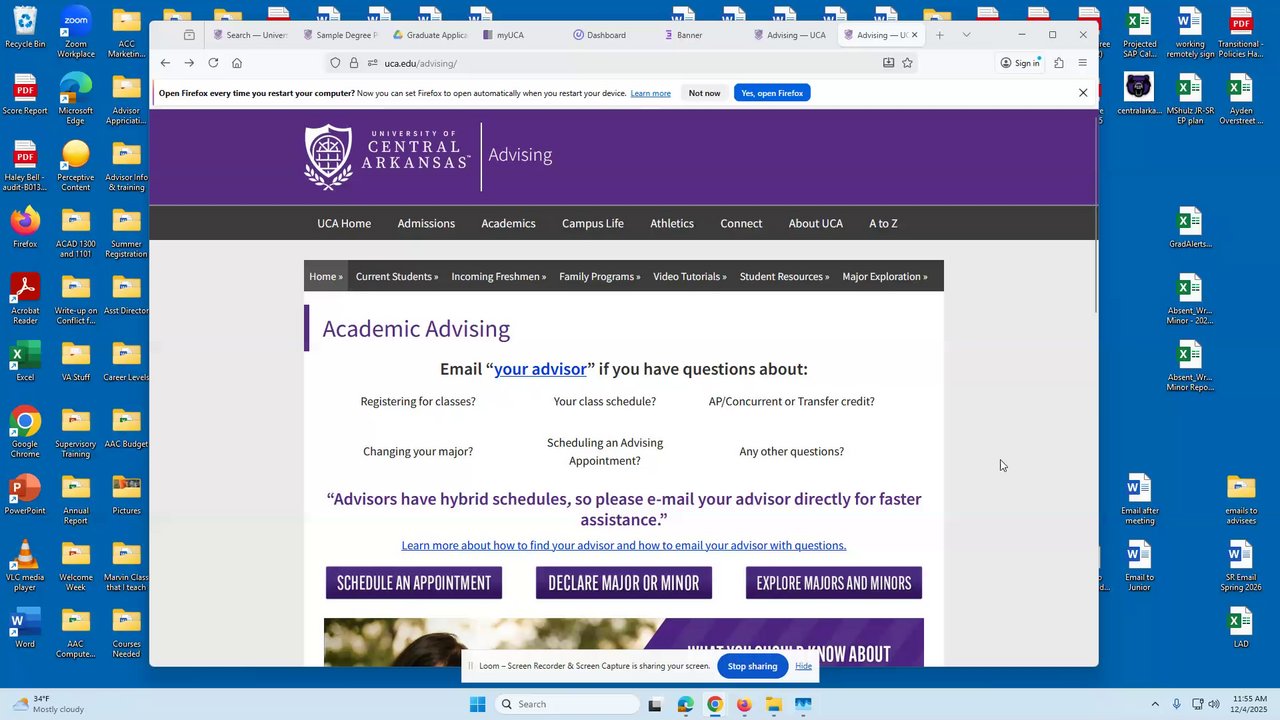Click Yes, open Firefox button
The height and width of the screenshot is (720, 1280).
772,93
